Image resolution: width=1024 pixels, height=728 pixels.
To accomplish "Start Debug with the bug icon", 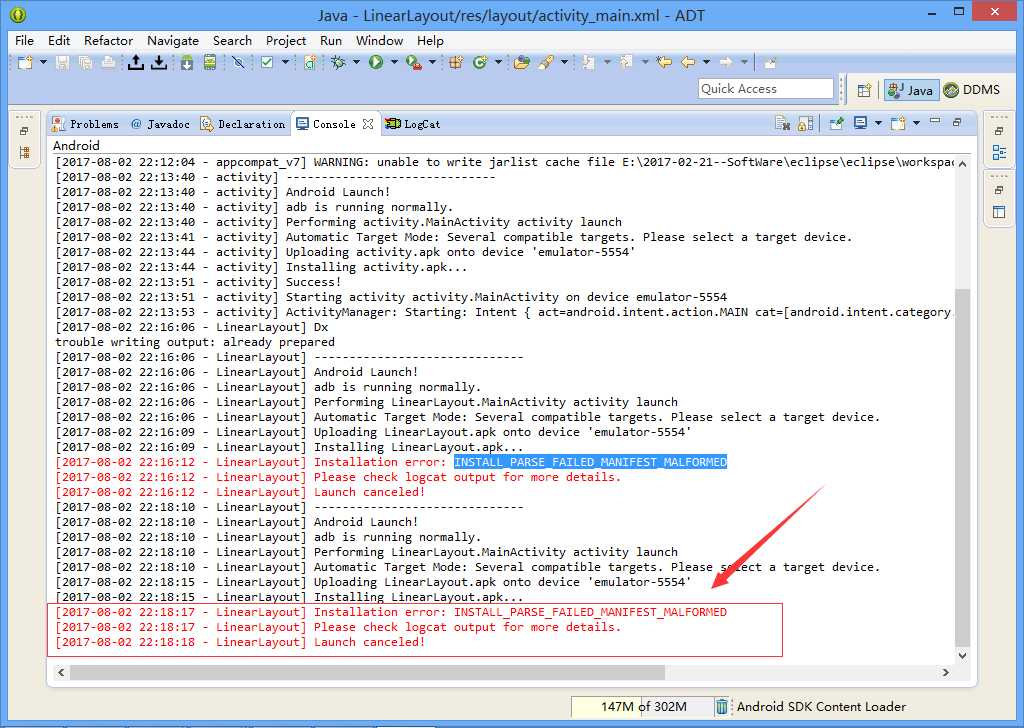I will [338, 63].
